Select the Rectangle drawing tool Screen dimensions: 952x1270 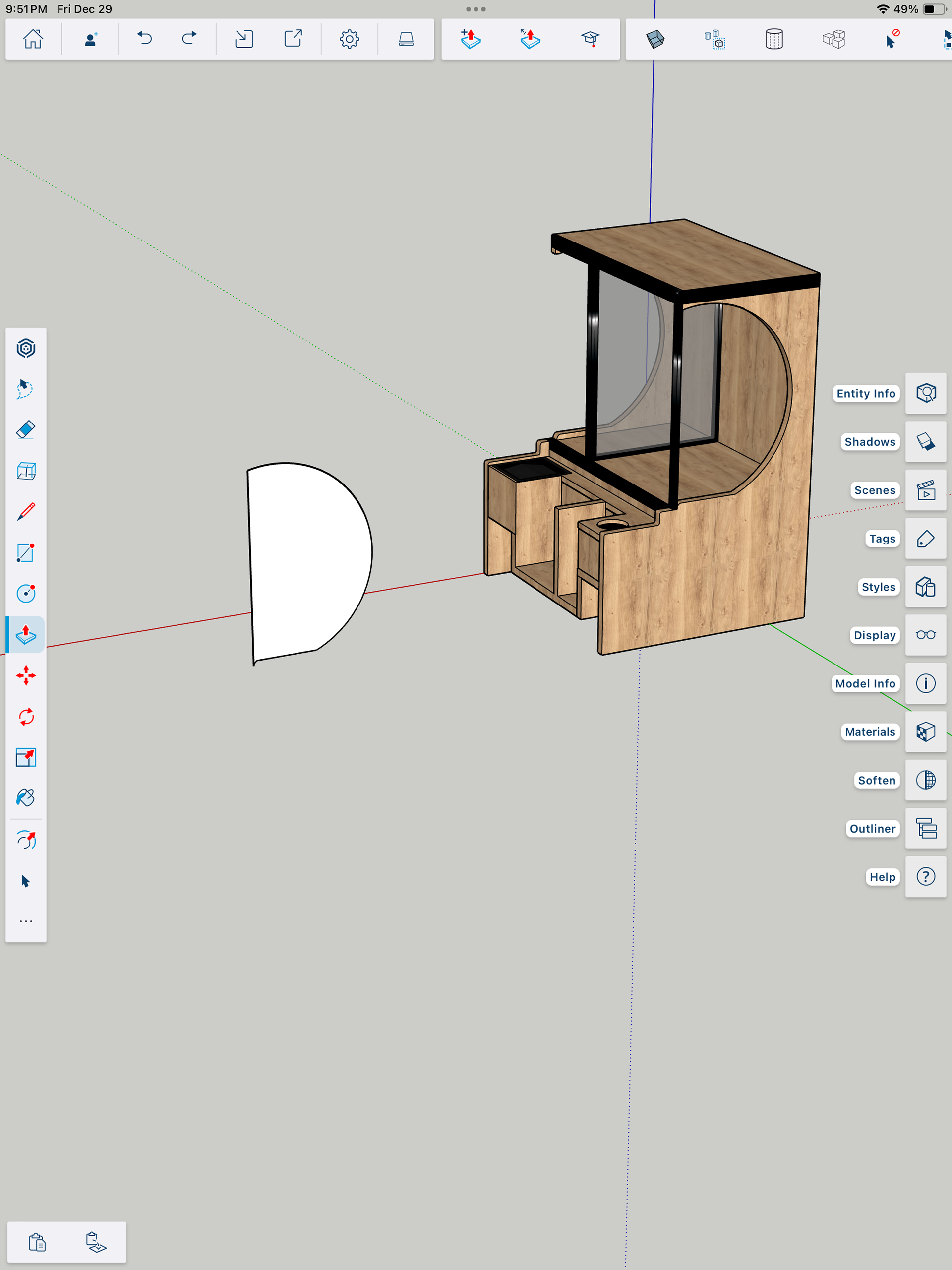point(26,553)
